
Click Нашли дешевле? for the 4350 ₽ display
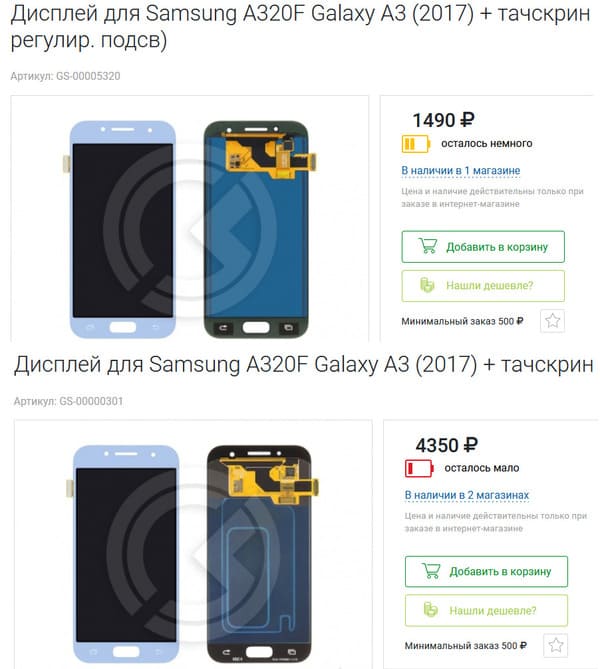click(x=486, y=610)
